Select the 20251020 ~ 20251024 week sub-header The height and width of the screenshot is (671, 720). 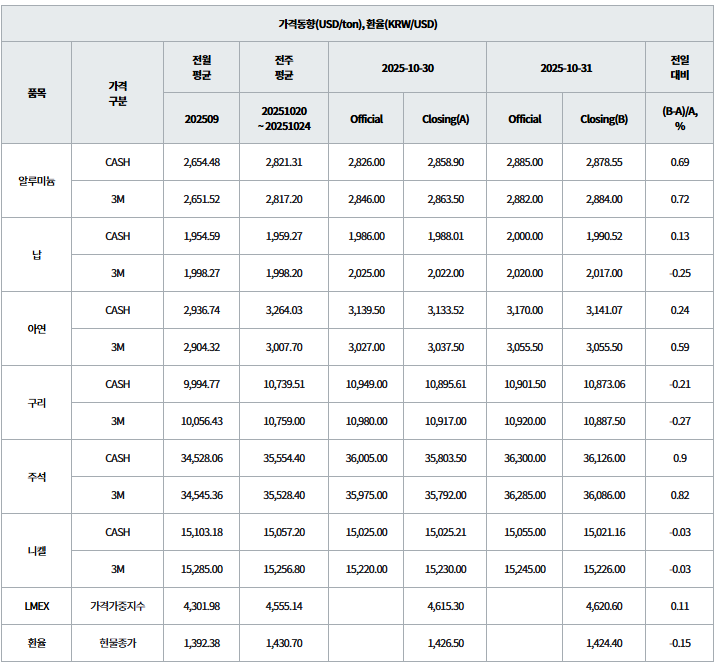(x=284, y=118)
